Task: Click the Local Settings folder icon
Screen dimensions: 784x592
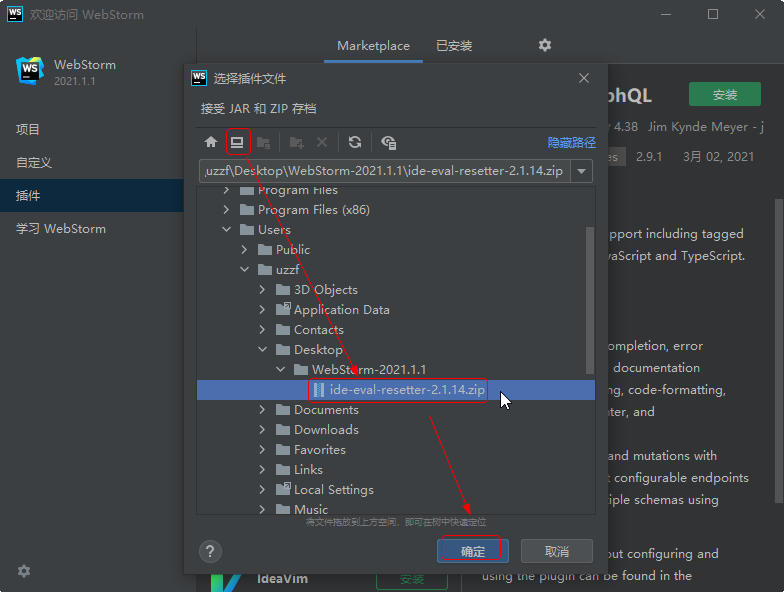Action: point(283,489)
